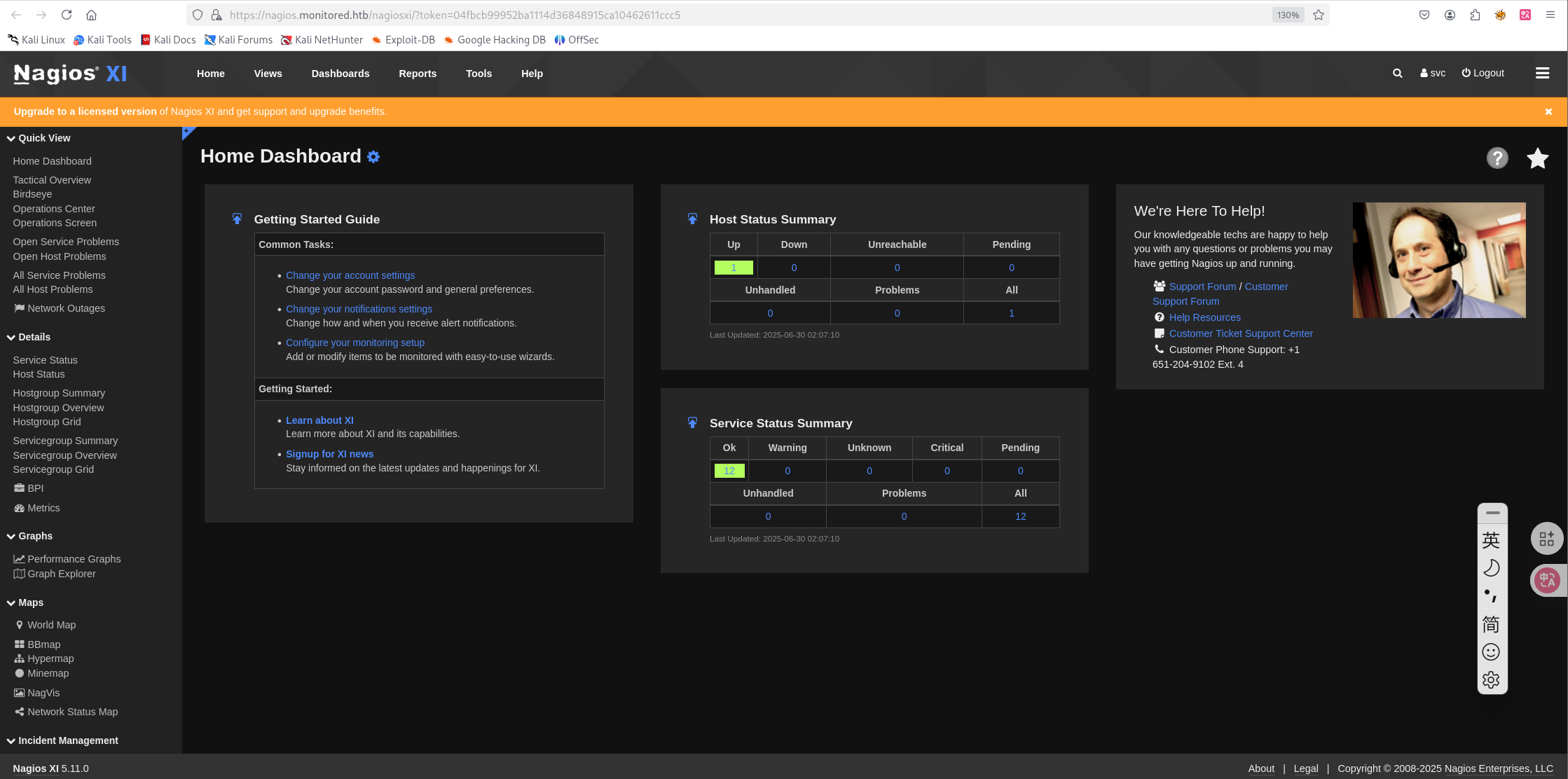
Task: Open Change your account settings link
Action: tap(350, 275)
